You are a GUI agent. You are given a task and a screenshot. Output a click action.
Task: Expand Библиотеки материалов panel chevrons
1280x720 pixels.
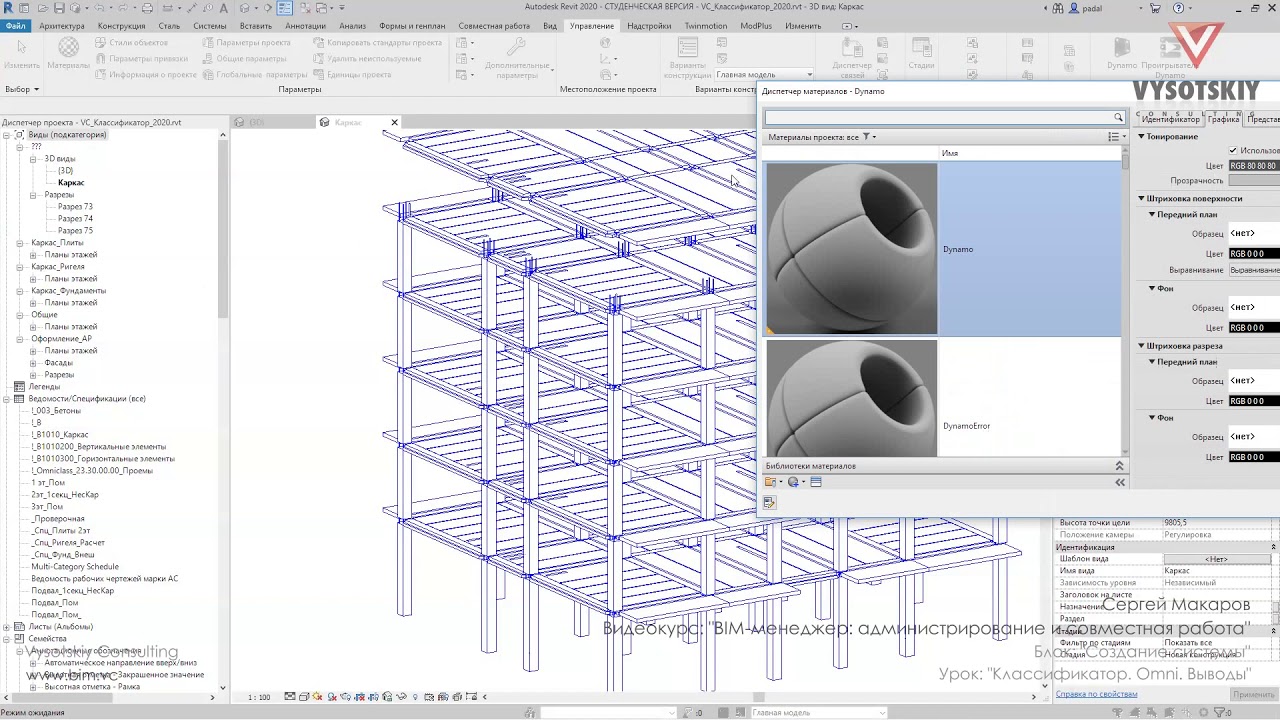point(1119,466)
